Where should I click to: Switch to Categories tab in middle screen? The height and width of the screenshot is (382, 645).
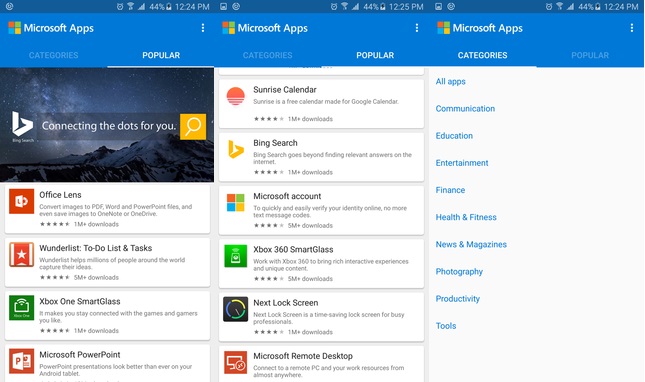267,55
